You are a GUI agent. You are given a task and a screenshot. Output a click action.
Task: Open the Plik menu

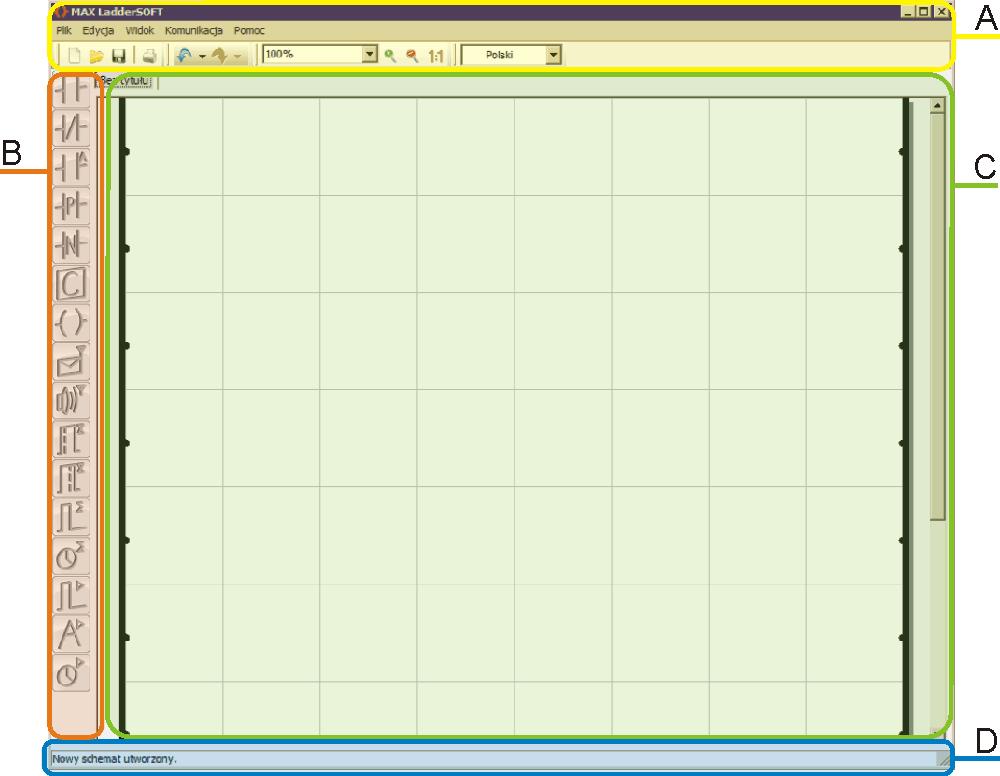point(64,30)
